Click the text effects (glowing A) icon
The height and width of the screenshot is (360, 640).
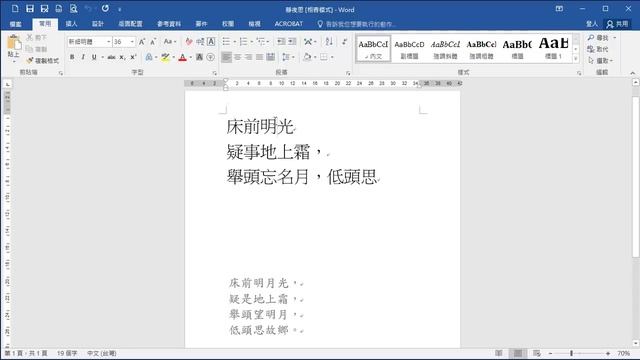pyautogui.click(x=149, y=57)
